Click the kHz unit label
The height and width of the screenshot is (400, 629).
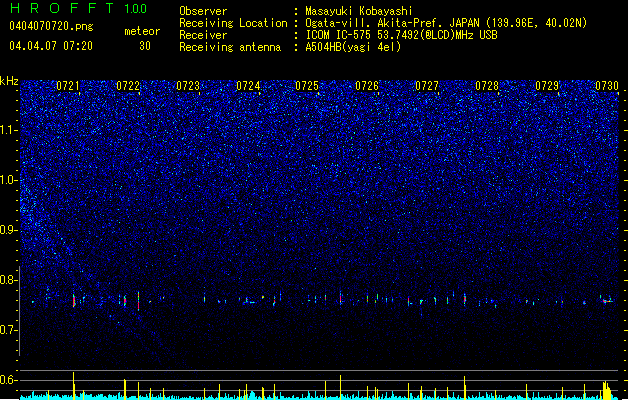pos(9,81)
